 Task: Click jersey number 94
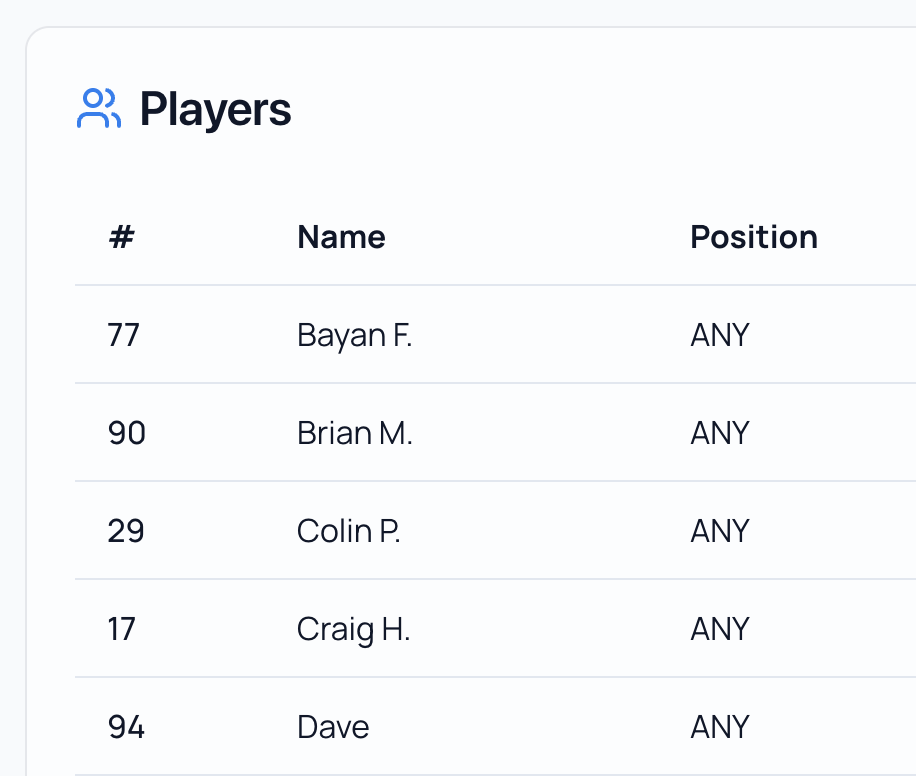click(126, 727)
